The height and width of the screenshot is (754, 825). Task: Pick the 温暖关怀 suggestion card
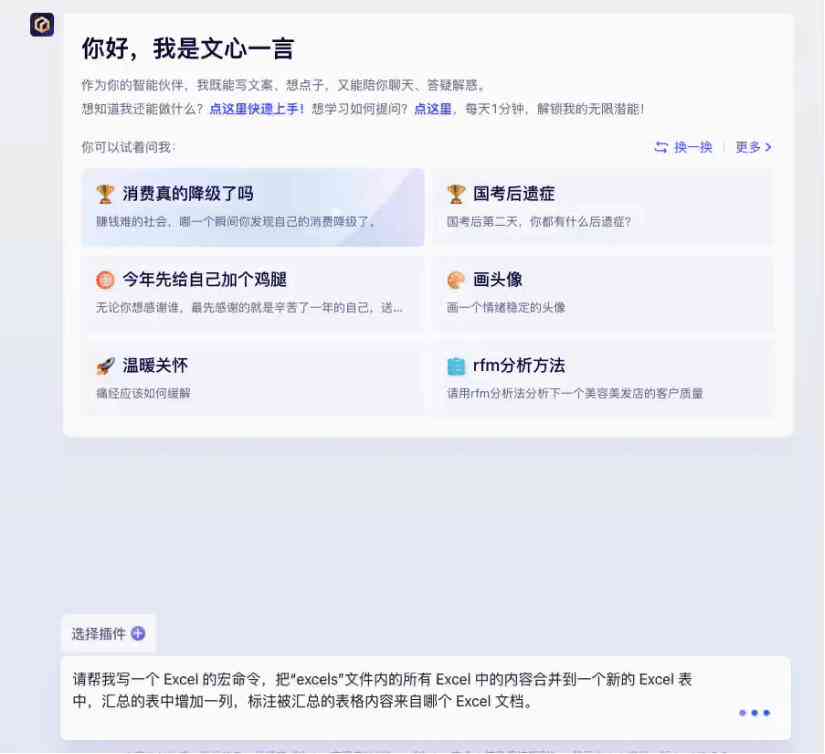click(x=253, y=379)
